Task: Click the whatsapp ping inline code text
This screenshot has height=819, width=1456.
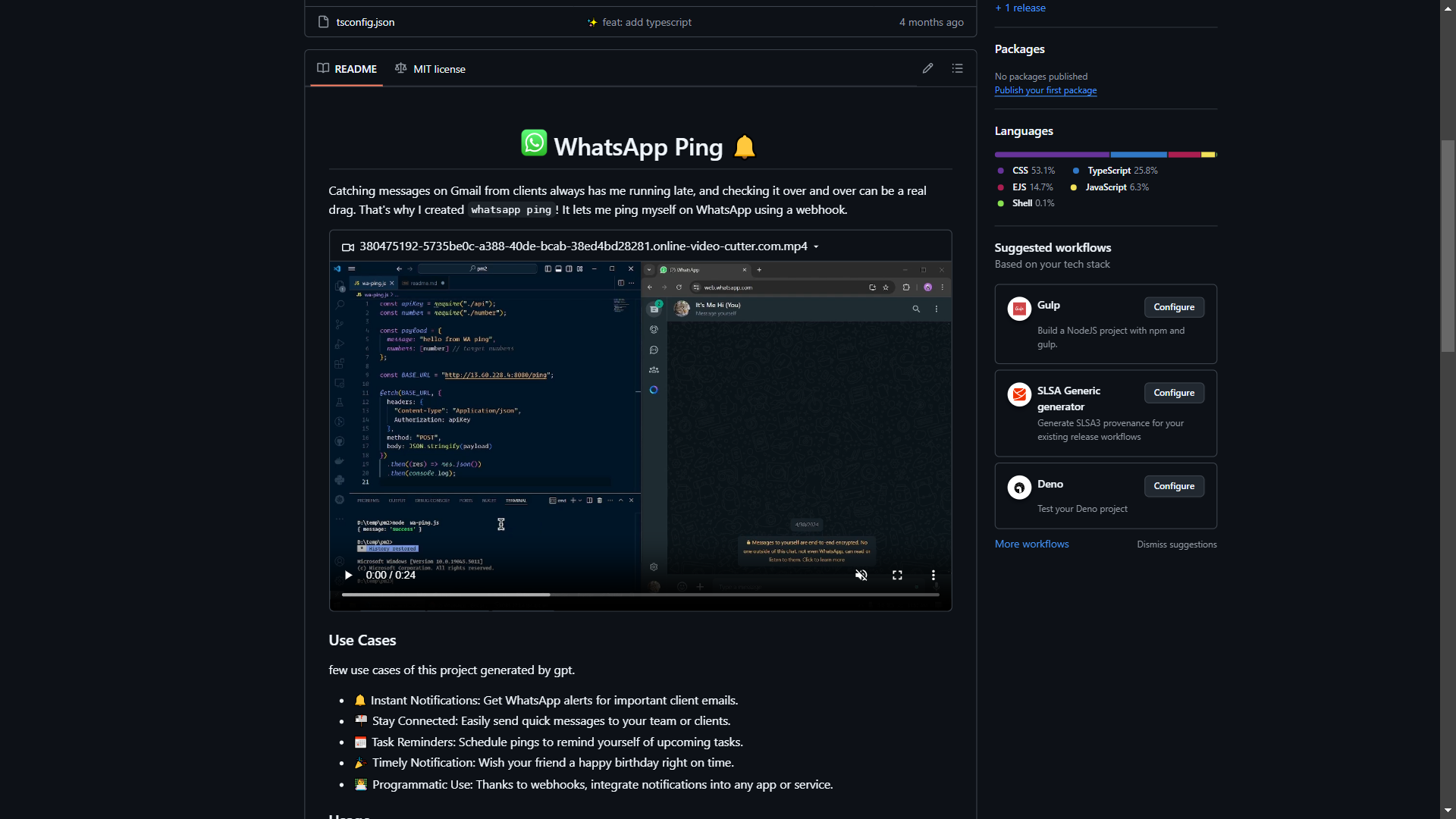Action: pos(511,210)
